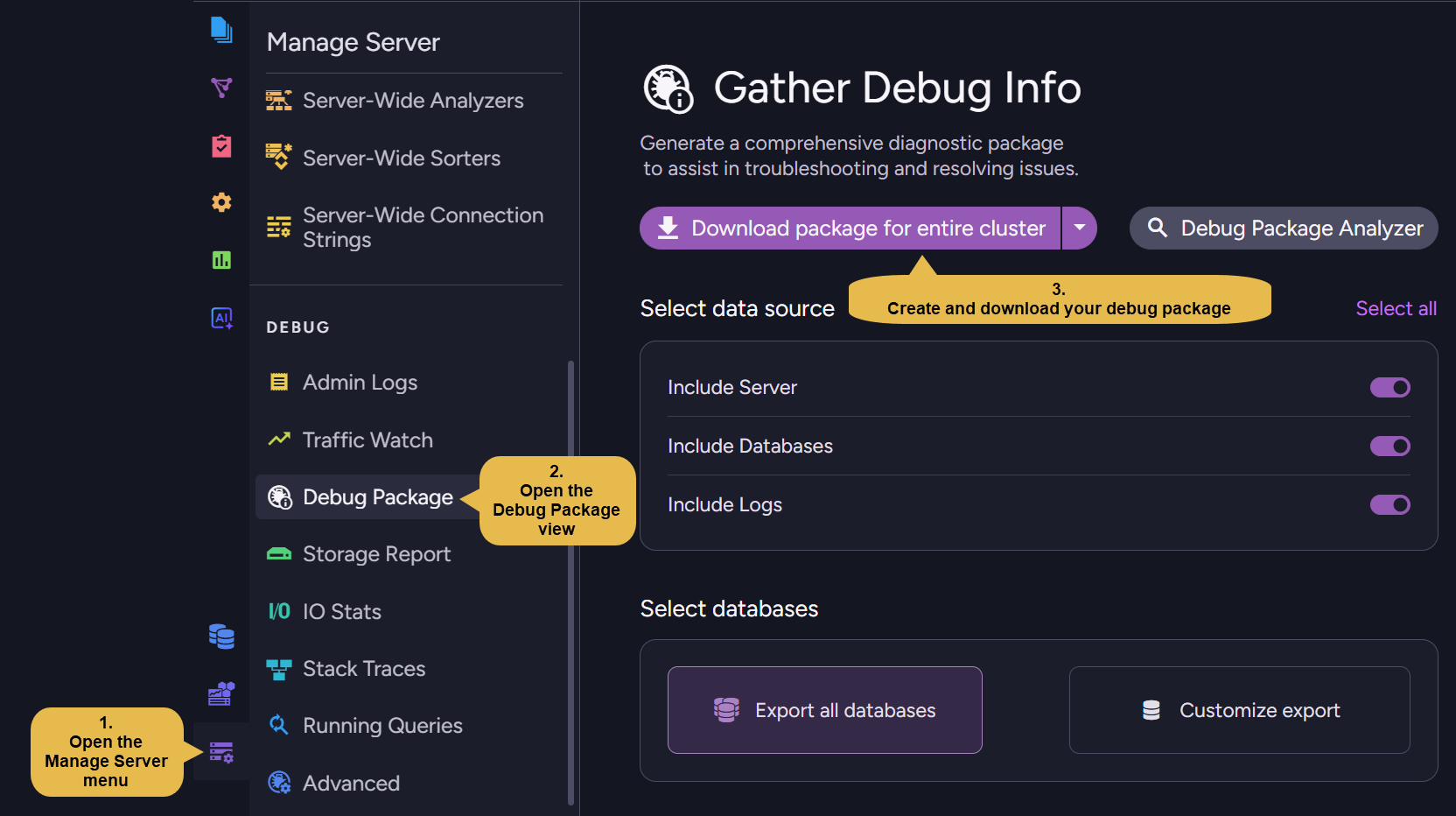The image size is (1456, 816).
Task: Click the Manage Server menu title
Action: [353, 42]
